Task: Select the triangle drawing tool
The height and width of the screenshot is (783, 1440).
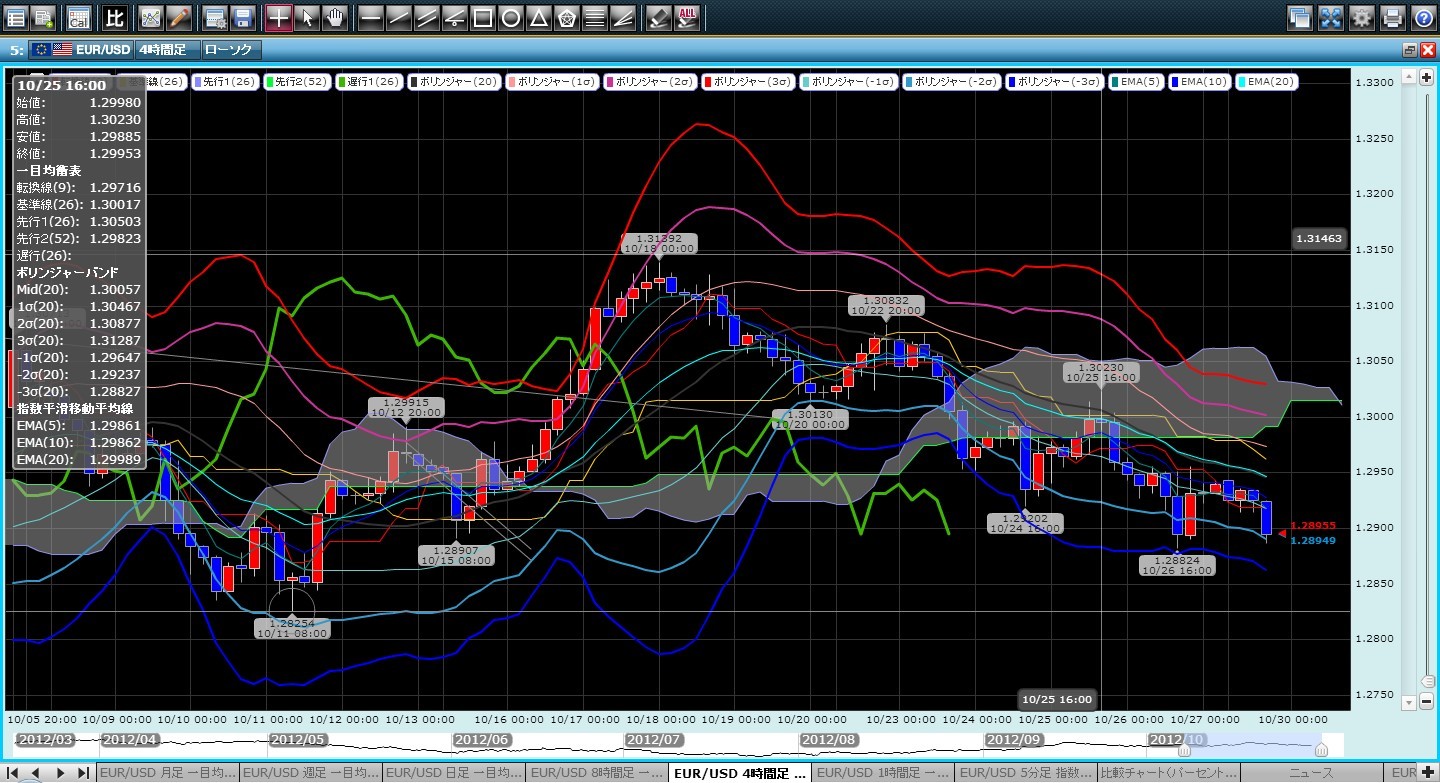Action: click(538, 17)
